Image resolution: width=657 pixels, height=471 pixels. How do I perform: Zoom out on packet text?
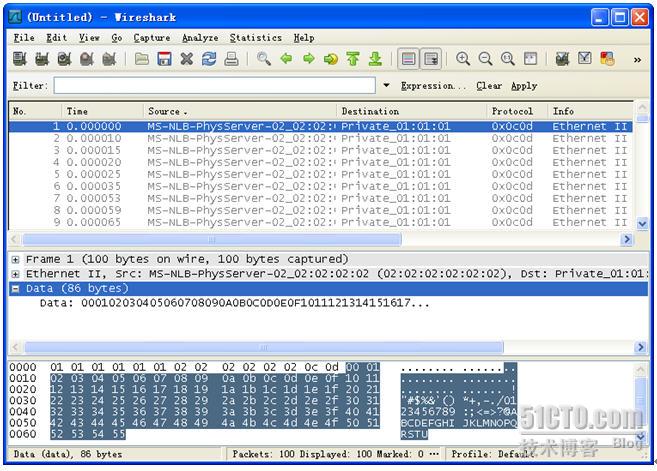click(x=485, y=59)
